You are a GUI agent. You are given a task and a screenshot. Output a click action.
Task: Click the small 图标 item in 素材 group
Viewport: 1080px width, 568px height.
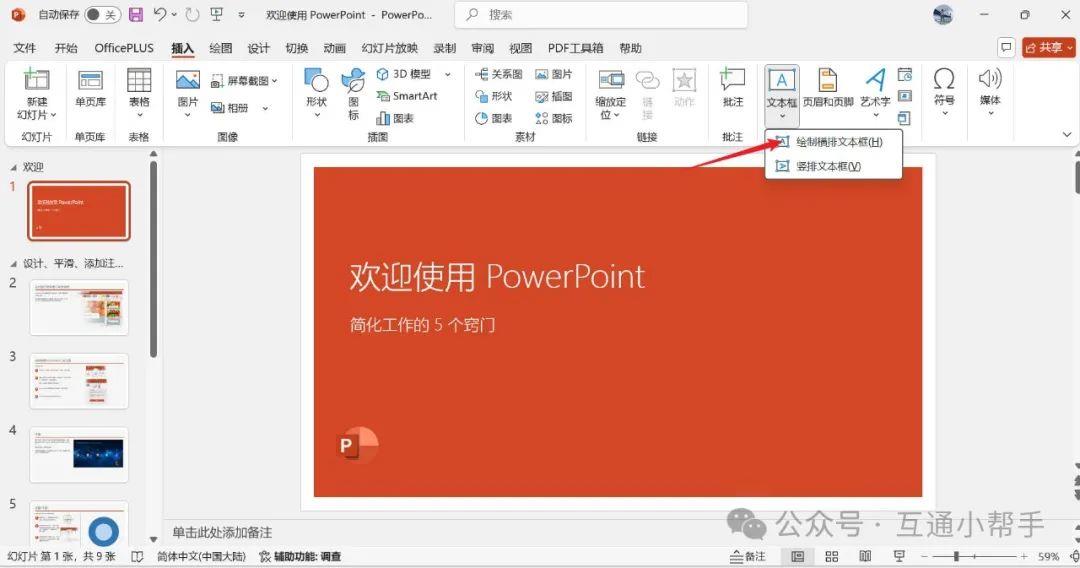click(x=554, y=118)
